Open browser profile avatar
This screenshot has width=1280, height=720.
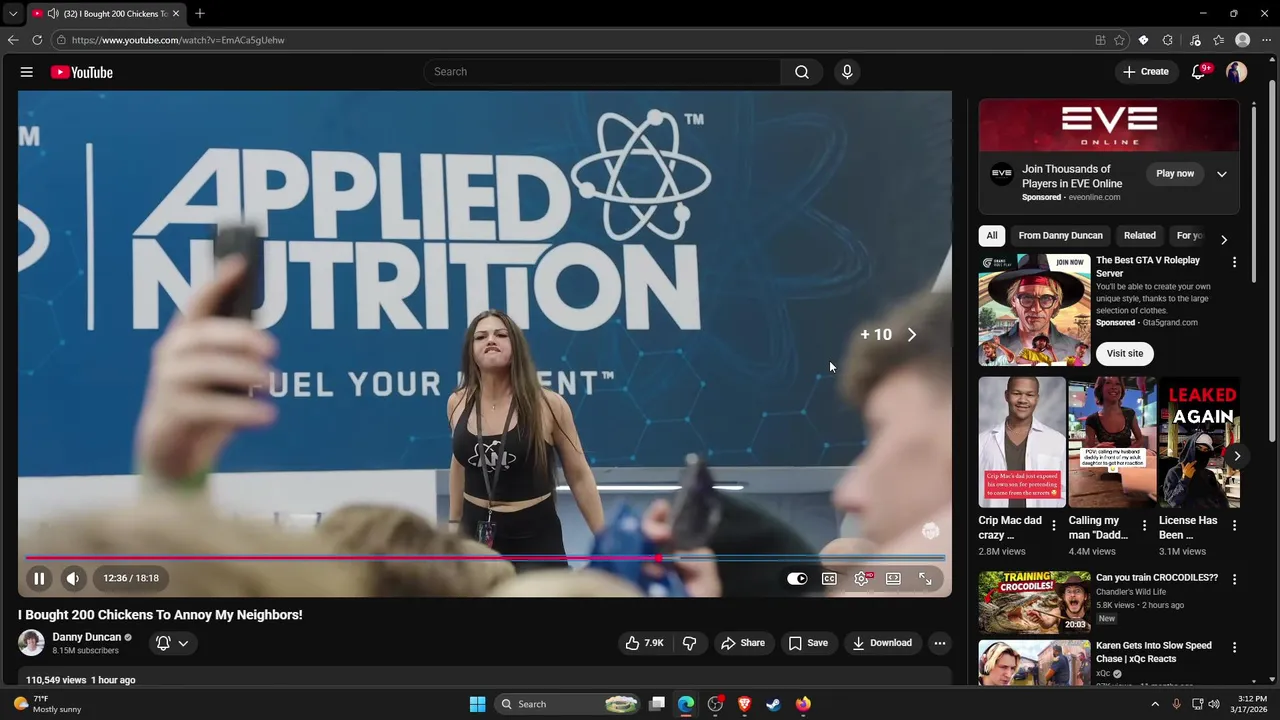coord(1243,40)
